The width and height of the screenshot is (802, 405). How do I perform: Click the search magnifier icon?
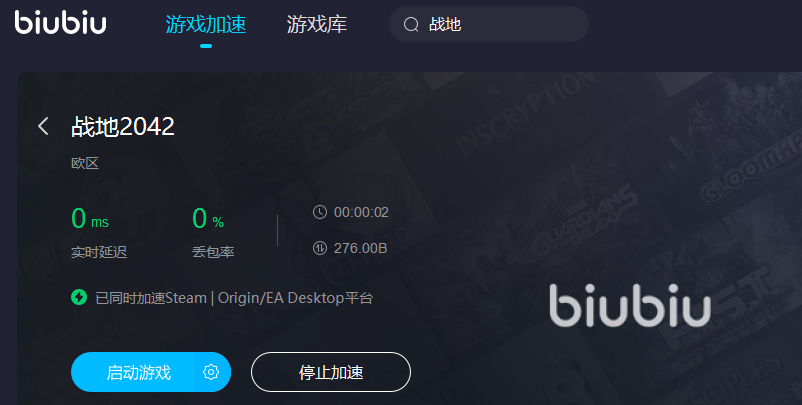pos(411,24)
